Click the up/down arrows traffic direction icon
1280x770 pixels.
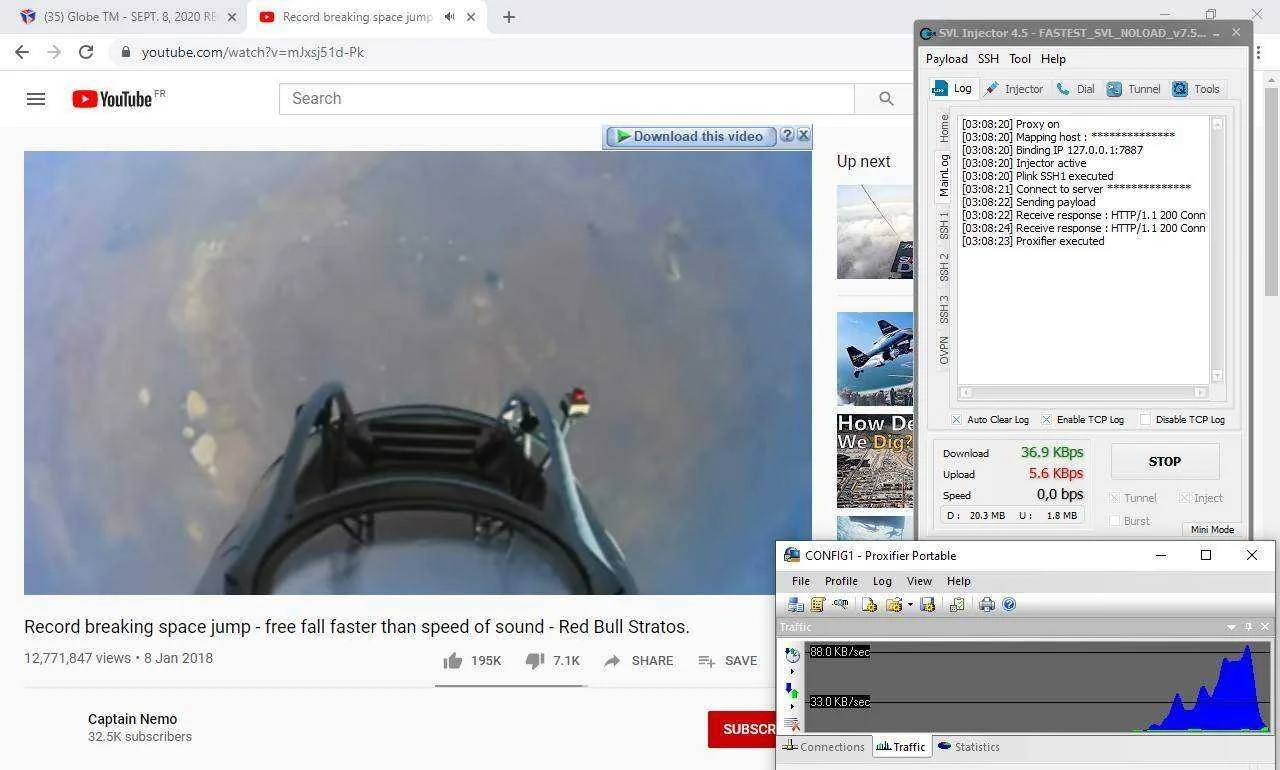tap(792, 690)
